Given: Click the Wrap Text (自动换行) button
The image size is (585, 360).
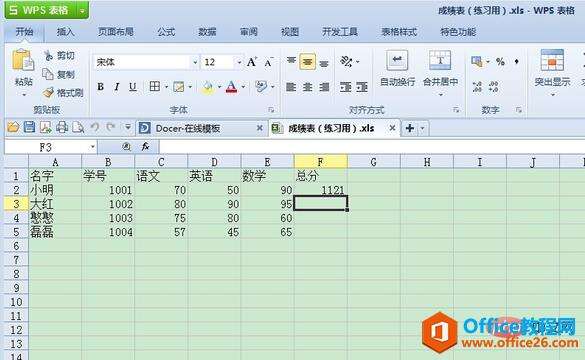Looking at the screenshot, I should 397,69.
